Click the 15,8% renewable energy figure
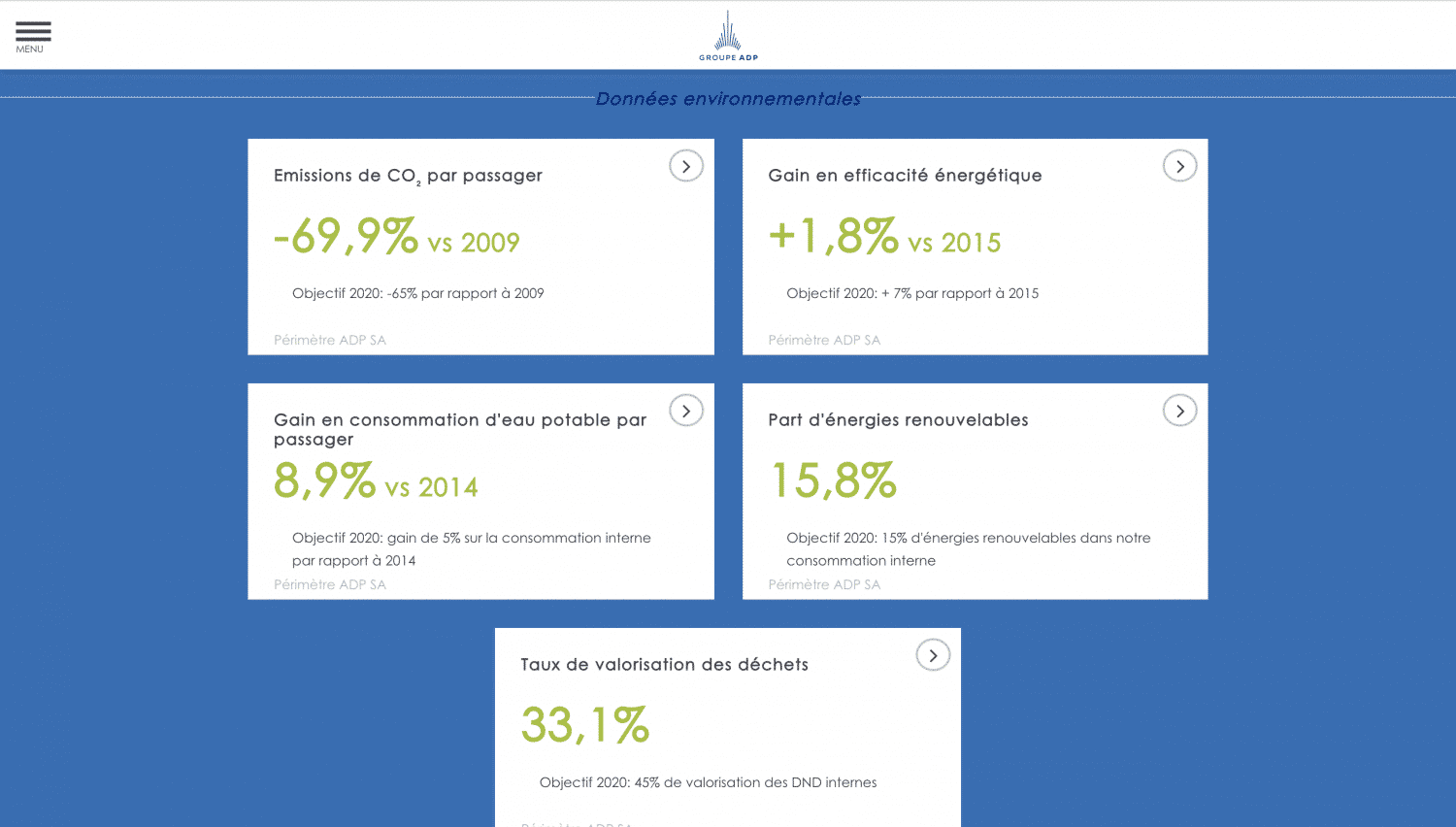This screenshot has width=1456, height=827. click(833, 481)
